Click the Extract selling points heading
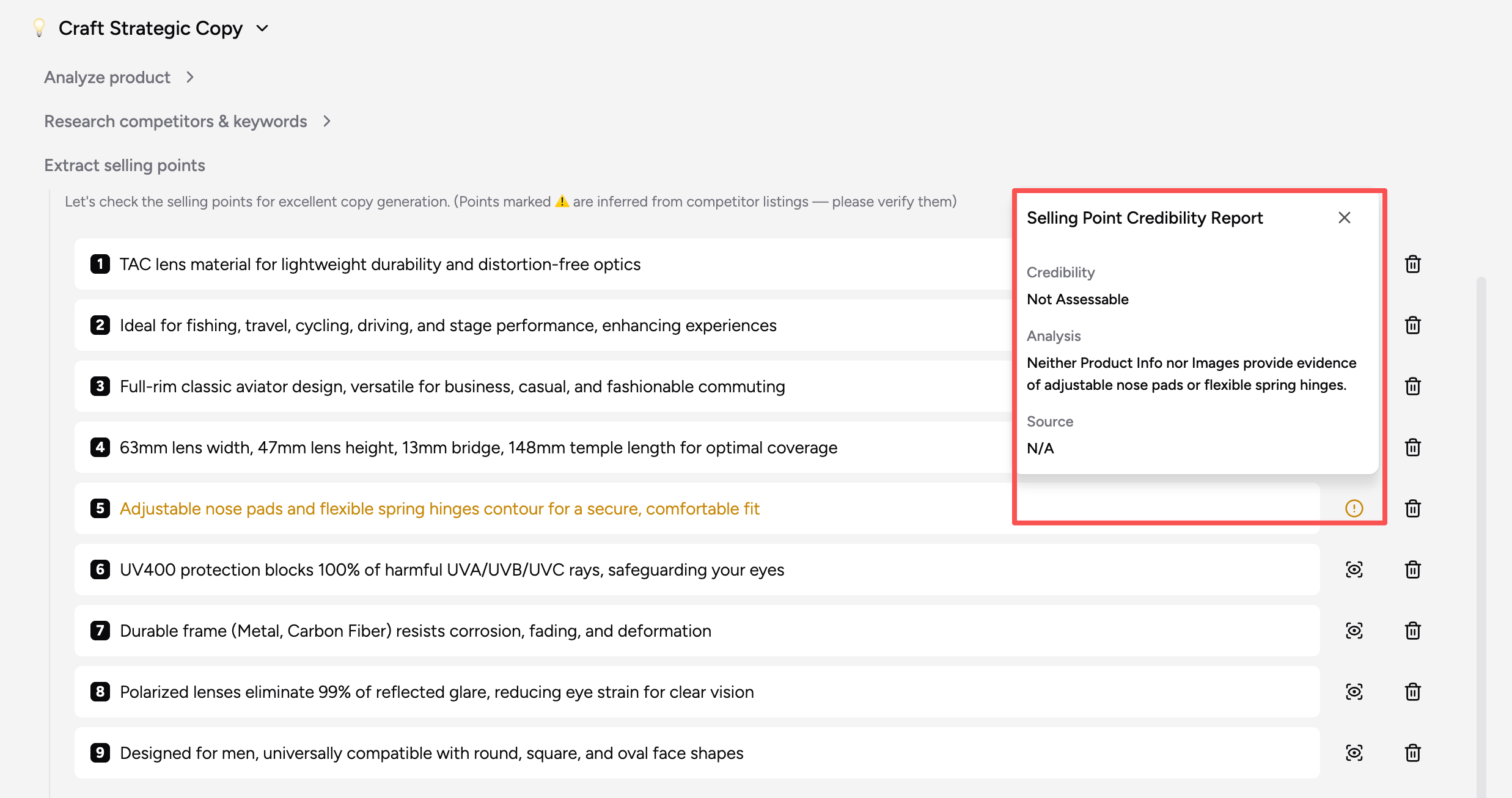 [125, 165]
